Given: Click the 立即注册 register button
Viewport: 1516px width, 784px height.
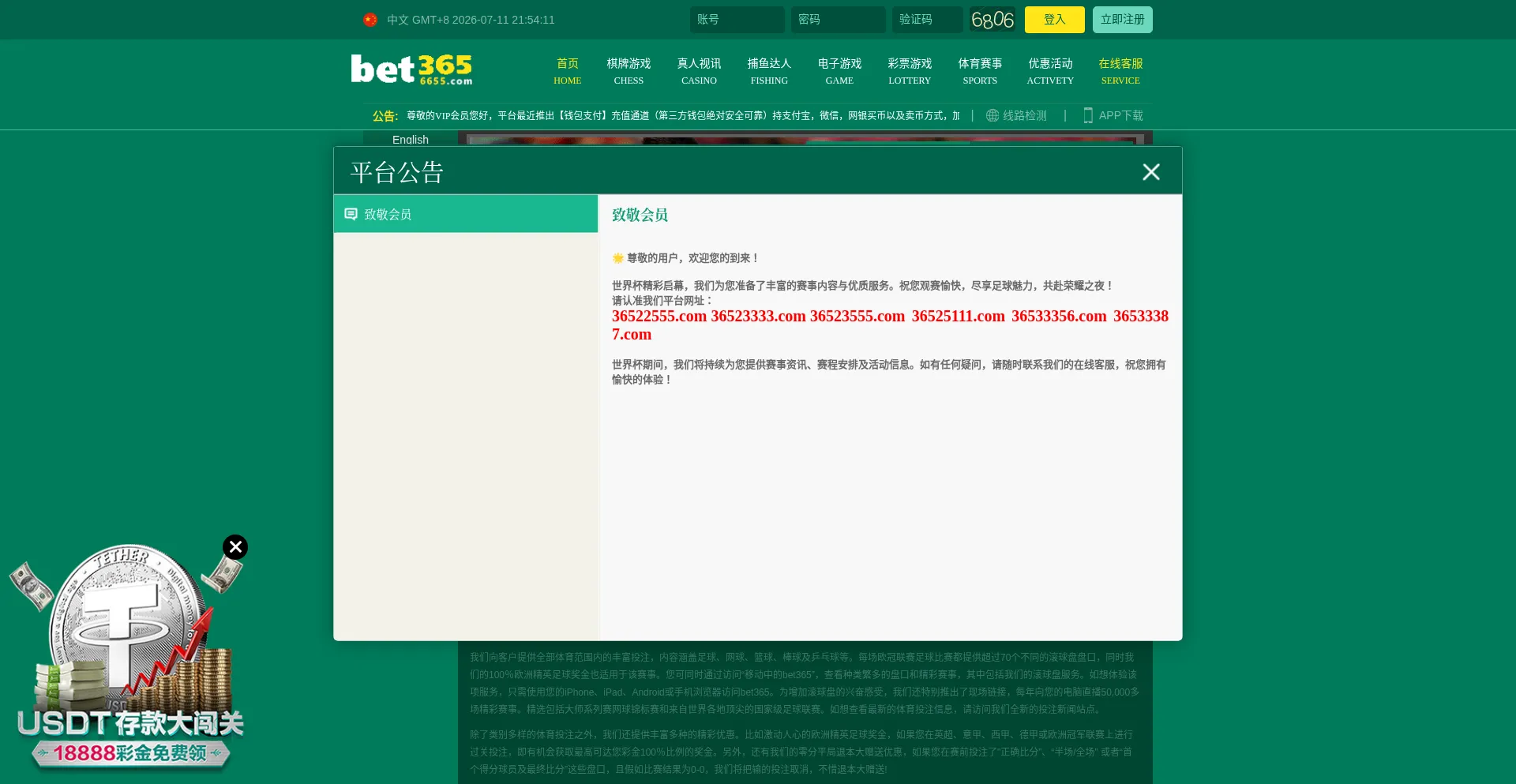Looking at the screenshot, I should [1123, 20].
